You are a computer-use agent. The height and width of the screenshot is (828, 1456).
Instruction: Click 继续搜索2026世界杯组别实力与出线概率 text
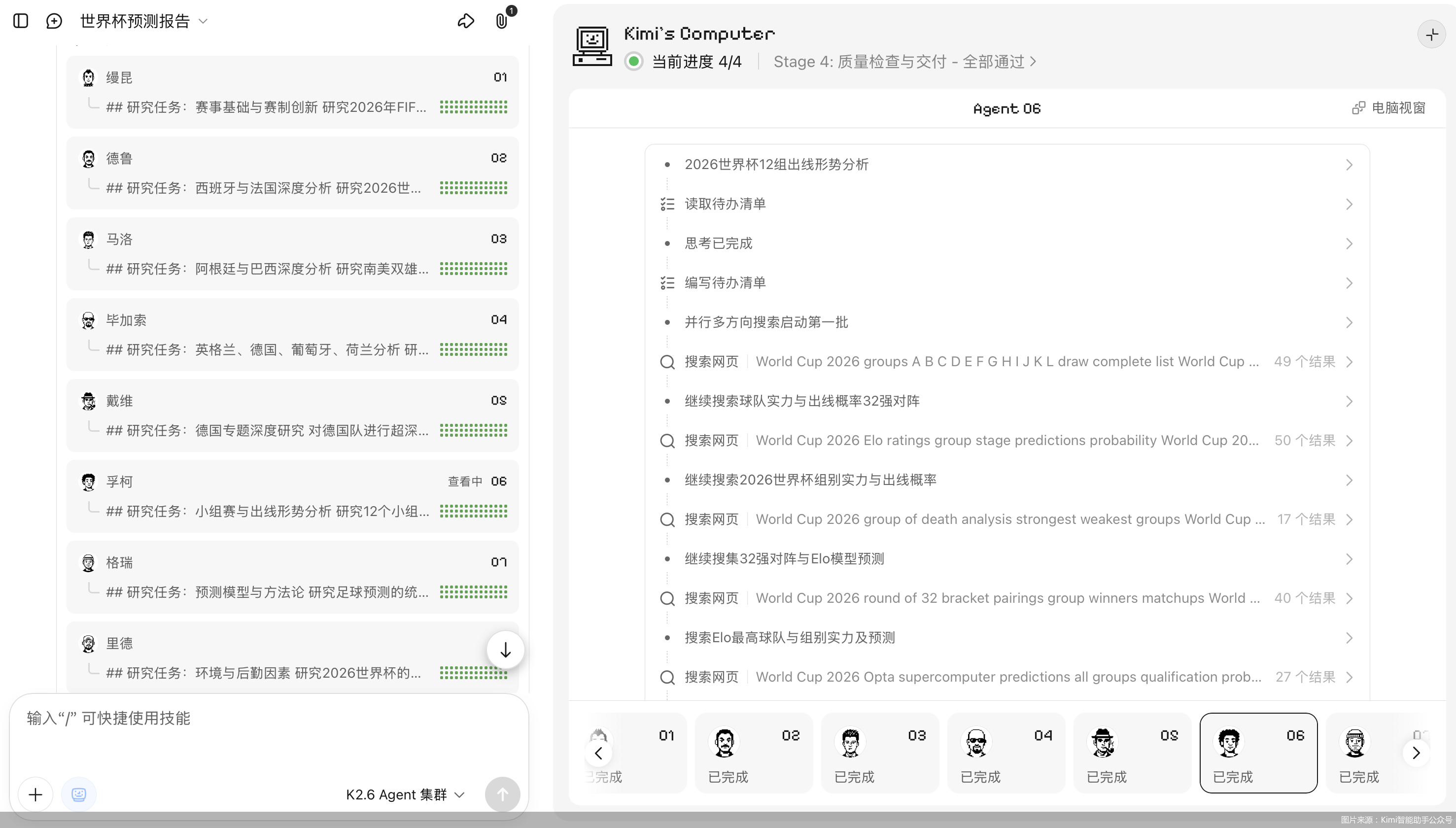click(x=810, y=480)
